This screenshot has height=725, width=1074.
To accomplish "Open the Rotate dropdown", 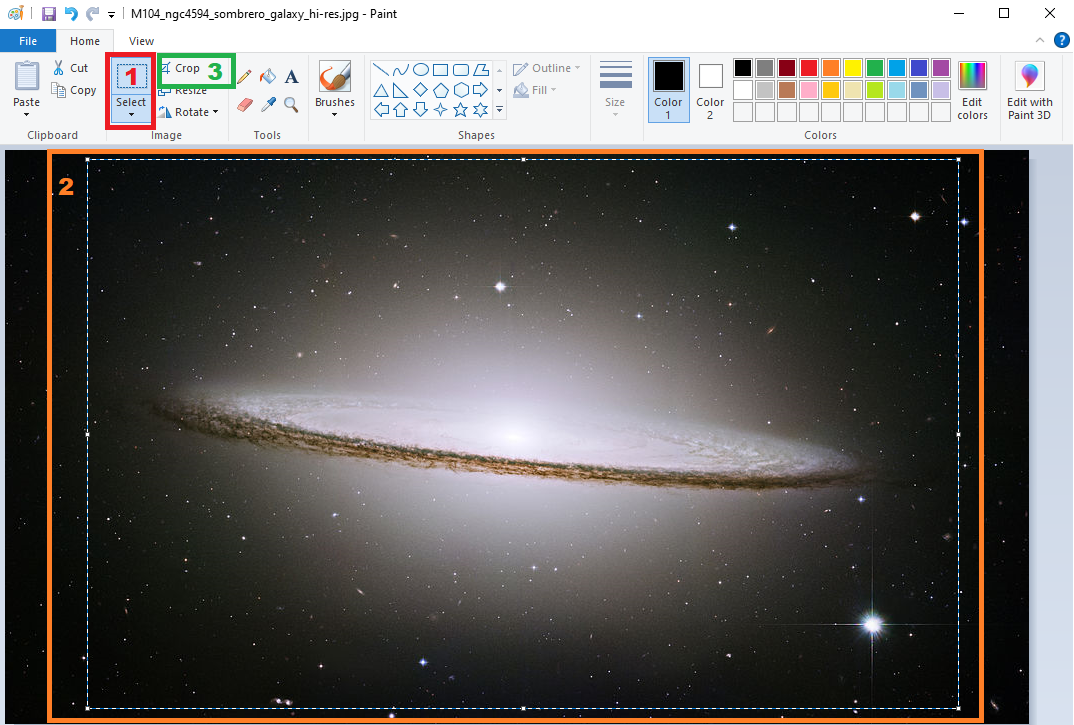I will point(188,112).
